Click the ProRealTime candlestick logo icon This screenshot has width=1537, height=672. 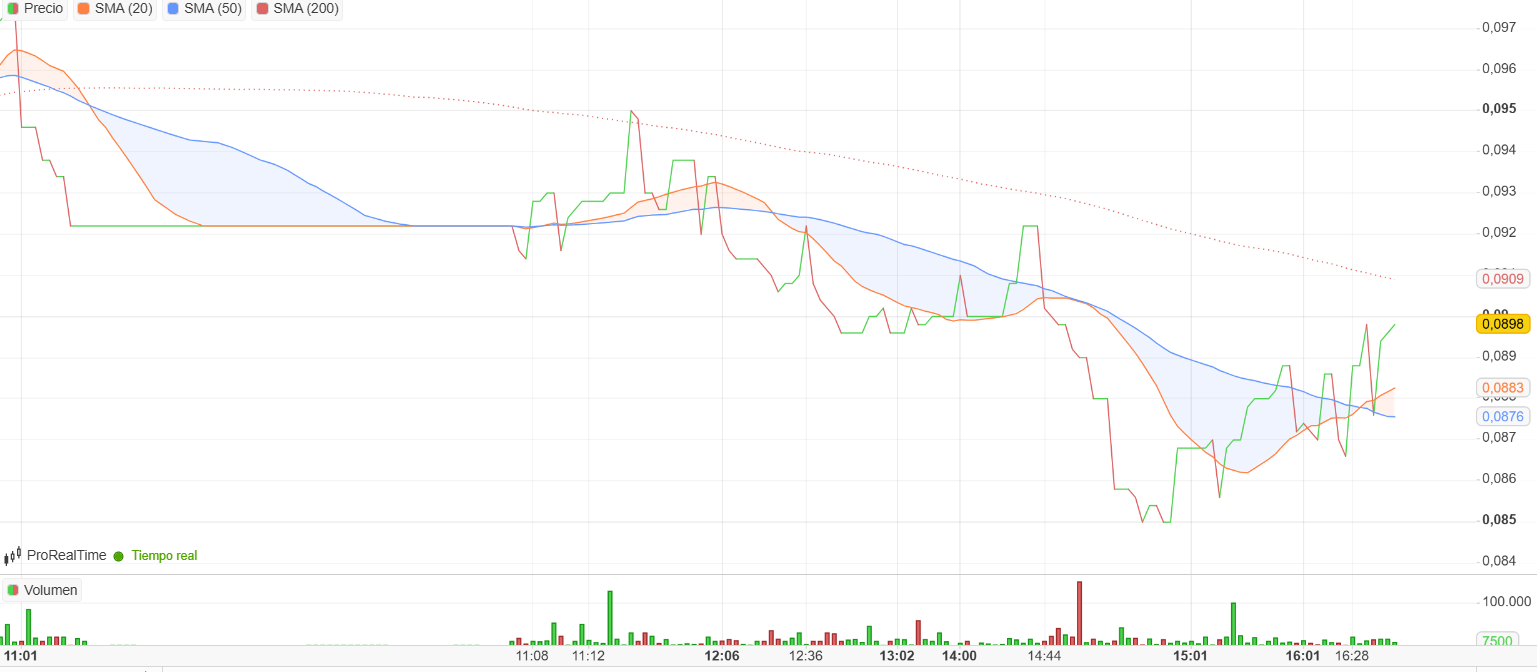[x=12, y=555]
